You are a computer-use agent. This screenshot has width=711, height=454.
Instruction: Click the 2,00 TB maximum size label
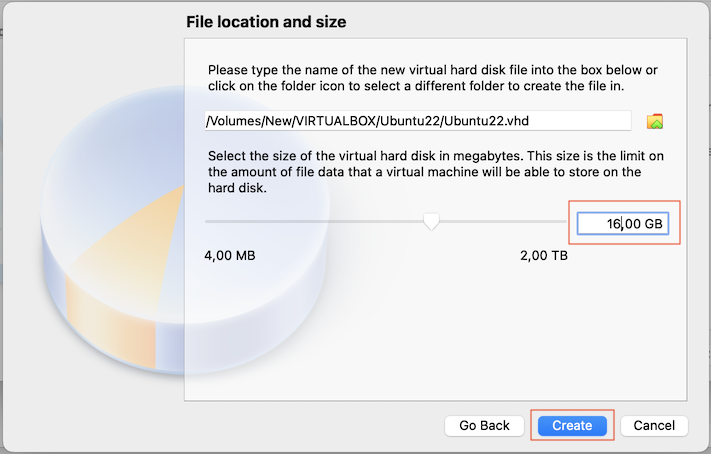[544, 255]
